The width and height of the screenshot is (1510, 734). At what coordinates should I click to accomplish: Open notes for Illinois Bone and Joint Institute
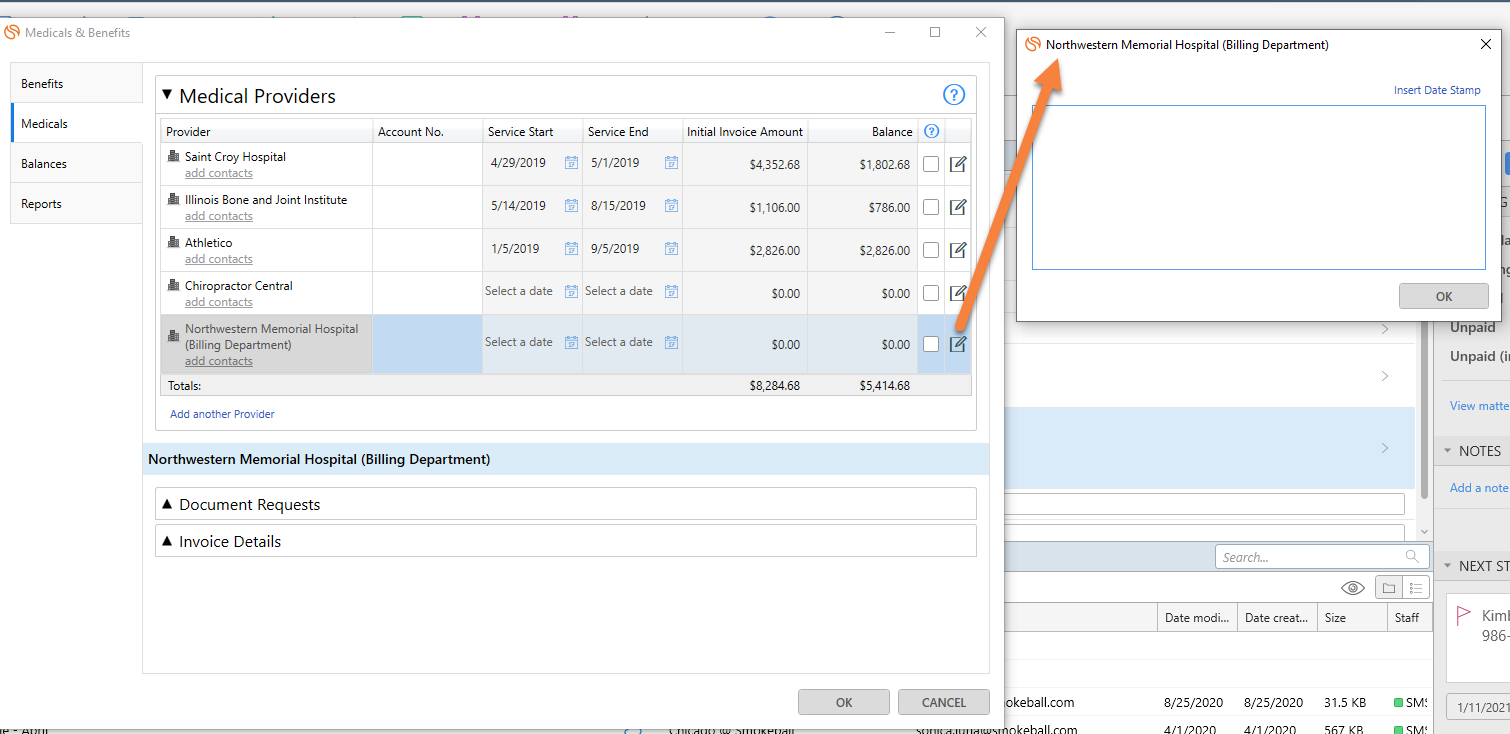(958, 207)
